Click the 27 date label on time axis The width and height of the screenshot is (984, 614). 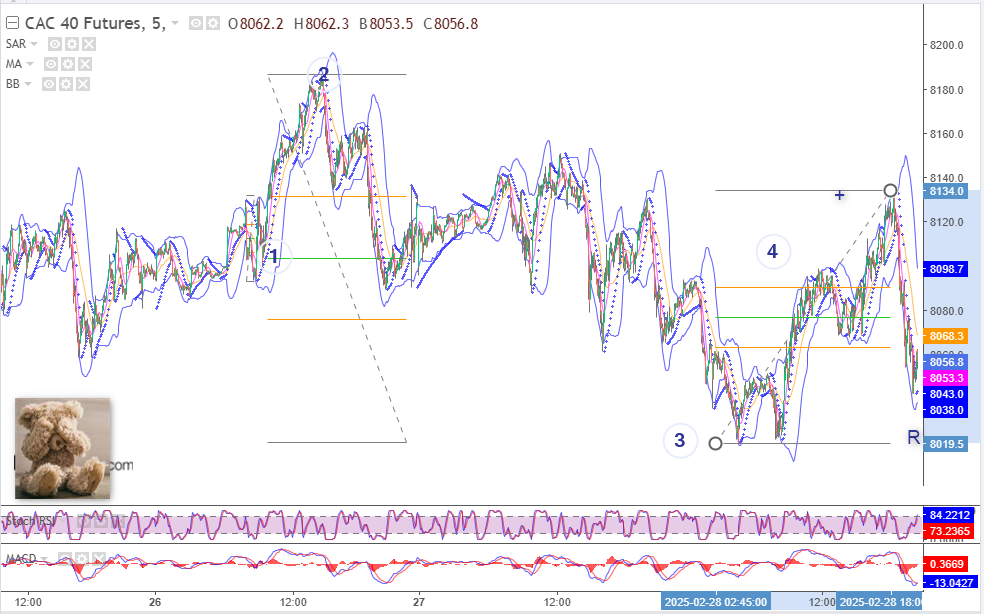(x=419, y=602)
